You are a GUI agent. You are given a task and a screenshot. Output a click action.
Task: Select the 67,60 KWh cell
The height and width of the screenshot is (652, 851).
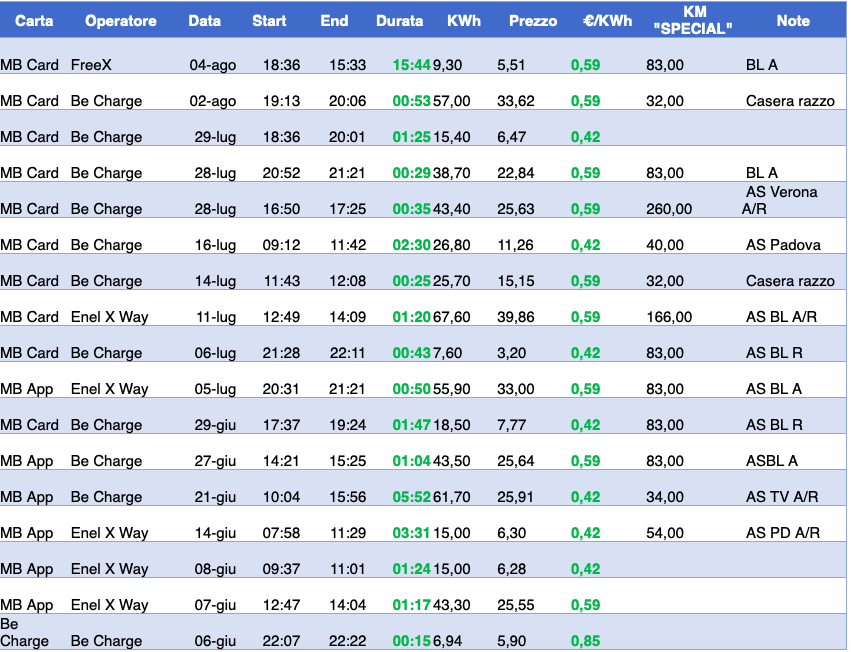[x=452, y=317]
